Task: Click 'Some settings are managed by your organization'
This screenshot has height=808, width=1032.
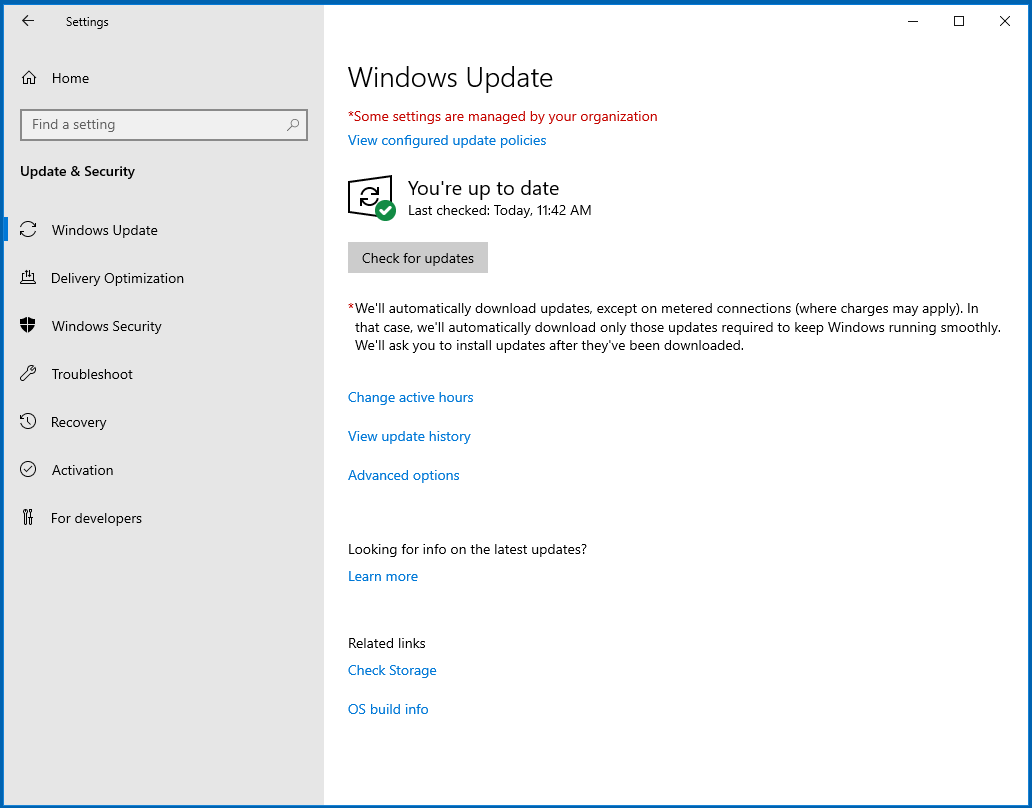Action: [x=505, y=116]
